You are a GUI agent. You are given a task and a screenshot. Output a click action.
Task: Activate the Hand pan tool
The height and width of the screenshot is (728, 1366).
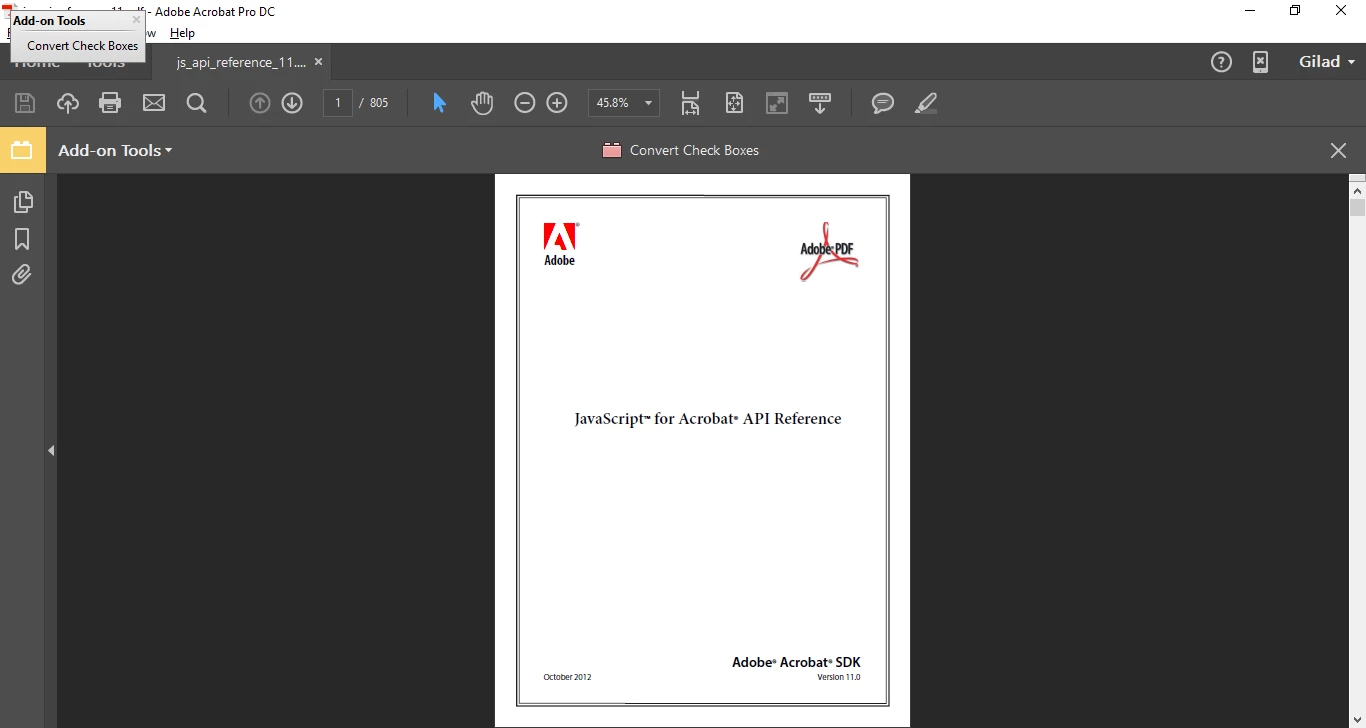coord(482,103)
